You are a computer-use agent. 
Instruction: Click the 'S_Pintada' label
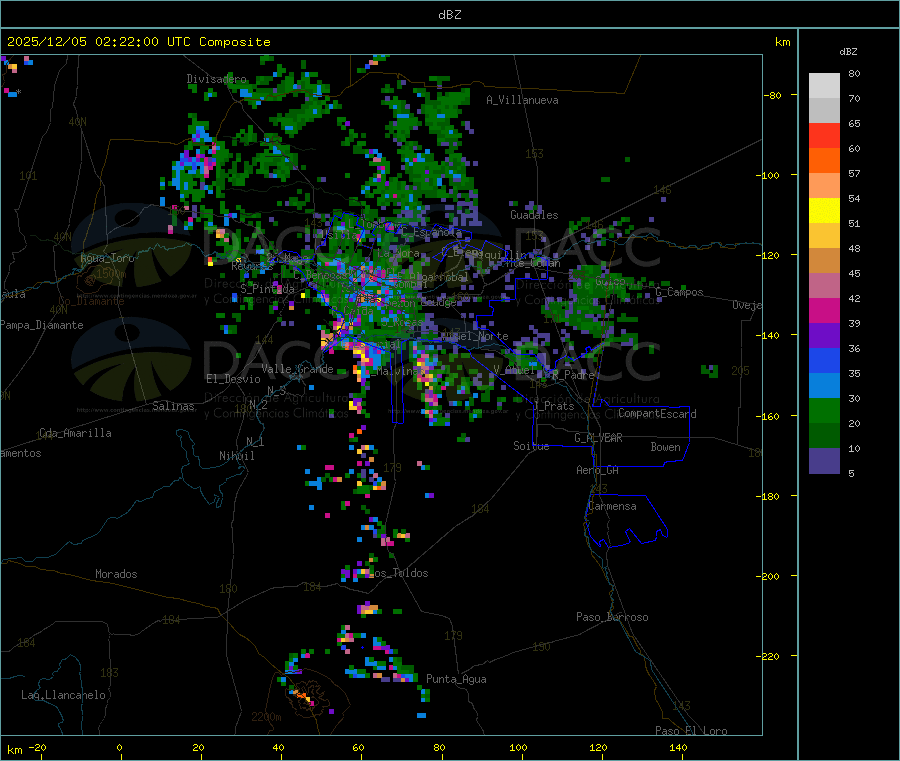267,289
